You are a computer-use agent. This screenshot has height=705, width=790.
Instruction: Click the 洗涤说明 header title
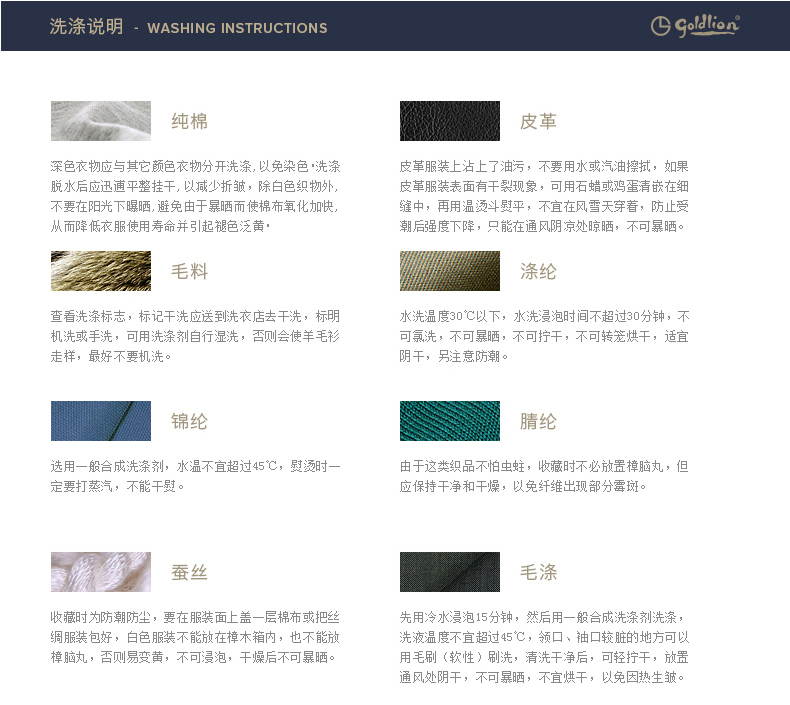tap(87, 26)
